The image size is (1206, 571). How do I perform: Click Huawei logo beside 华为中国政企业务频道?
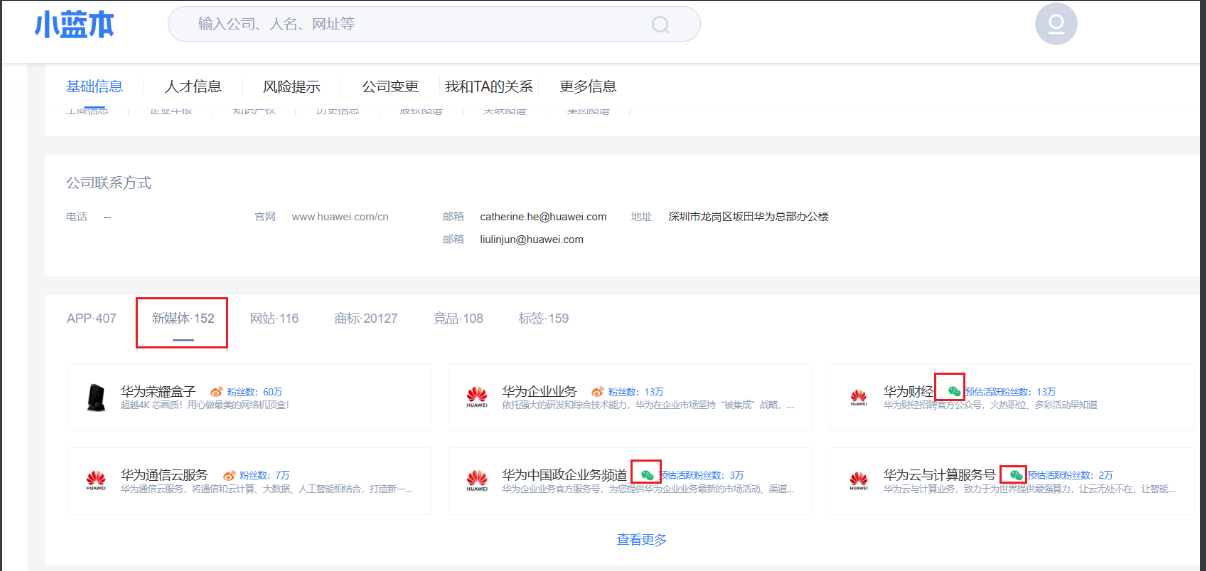[477, 481]
